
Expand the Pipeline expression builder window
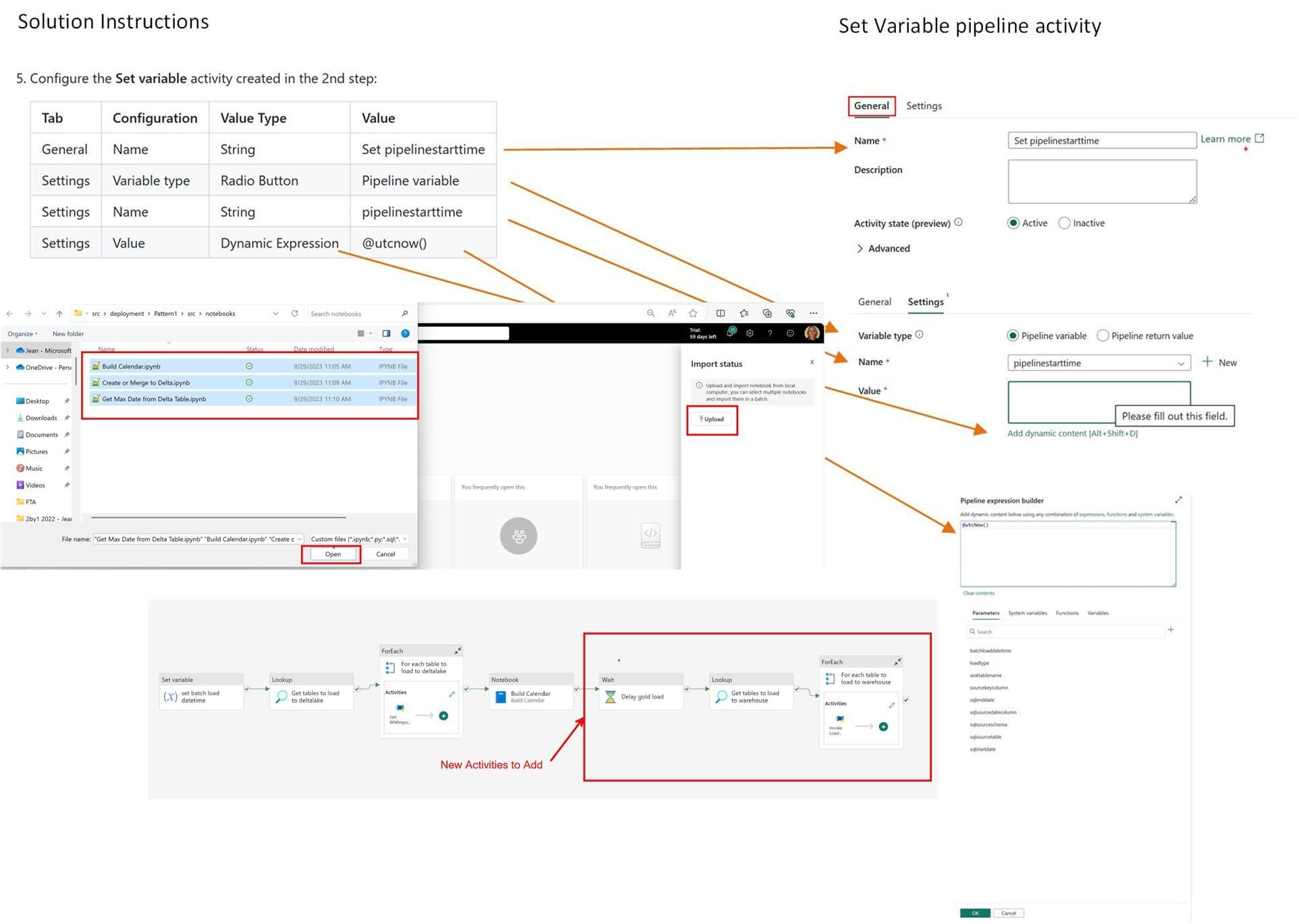1178,500
